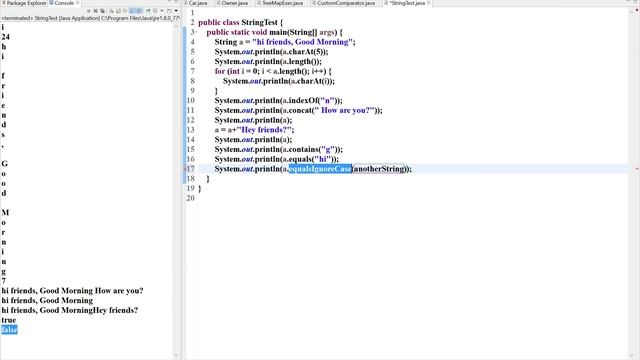Image resolution: width=640 pixels, height=360 pixels.
Task: Click line number 20 in the editor gutter
Action: pyautogui.click(x=191, y=198)
